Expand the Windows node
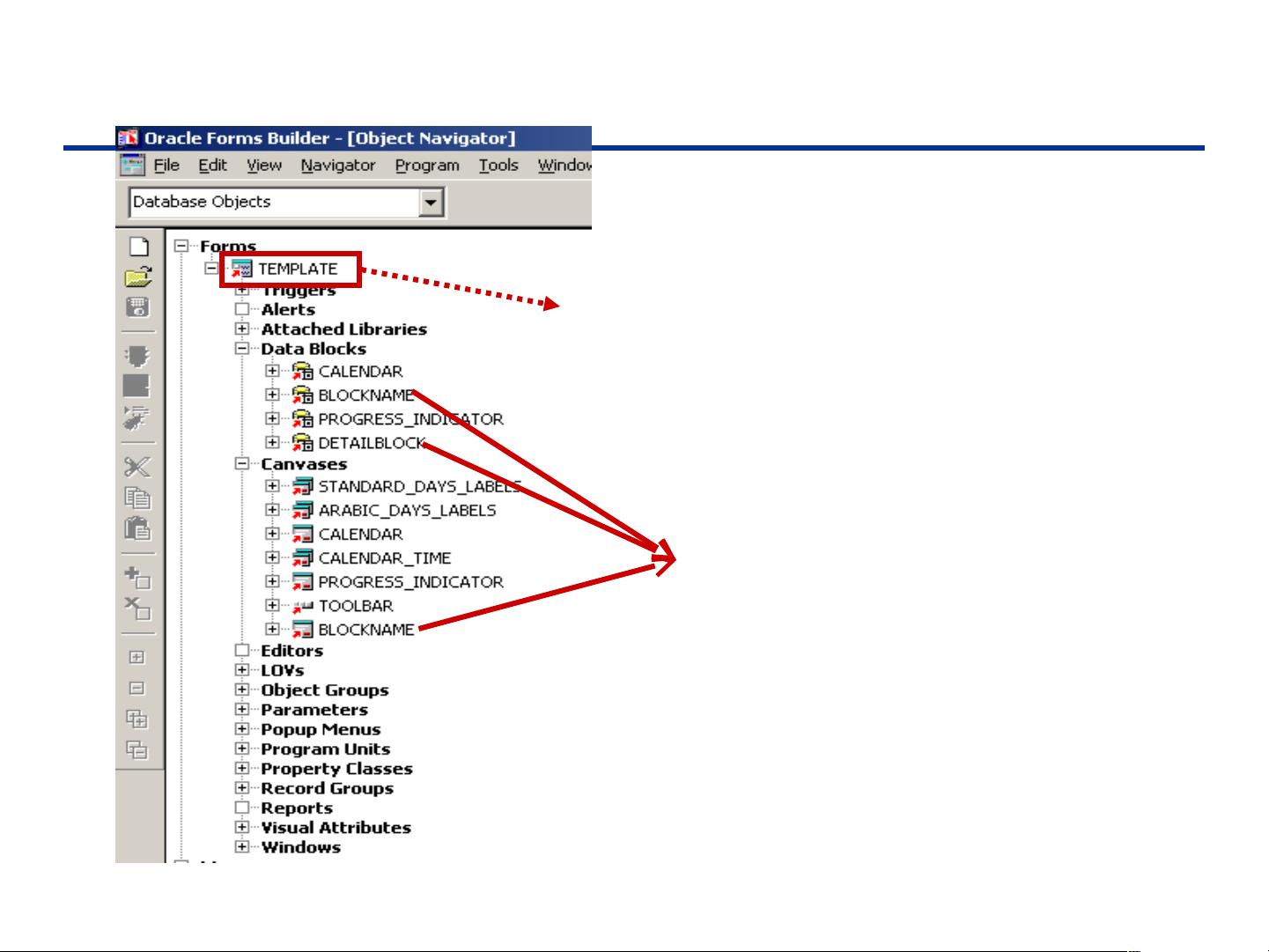Screen dimensions: 1269x952 coord(242,847)
